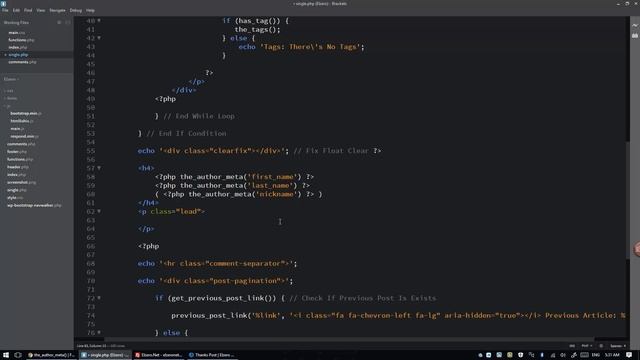Click the Brackets app icon in title bar
This screenshot has width=640, height=360.
click(x=4, y=3)
